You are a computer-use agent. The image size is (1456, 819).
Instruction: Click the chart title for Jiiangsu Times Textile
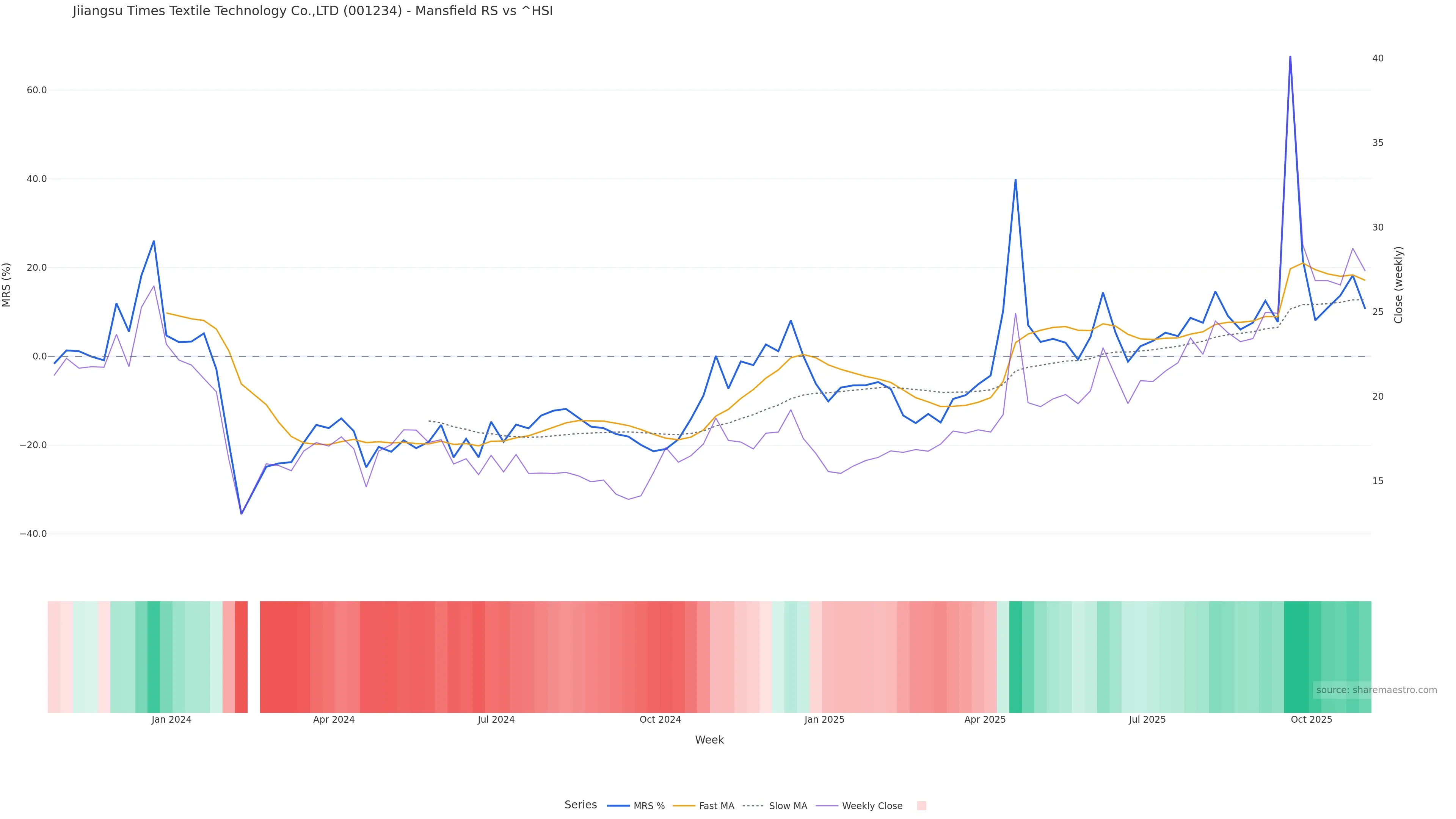tap(312, 11)
